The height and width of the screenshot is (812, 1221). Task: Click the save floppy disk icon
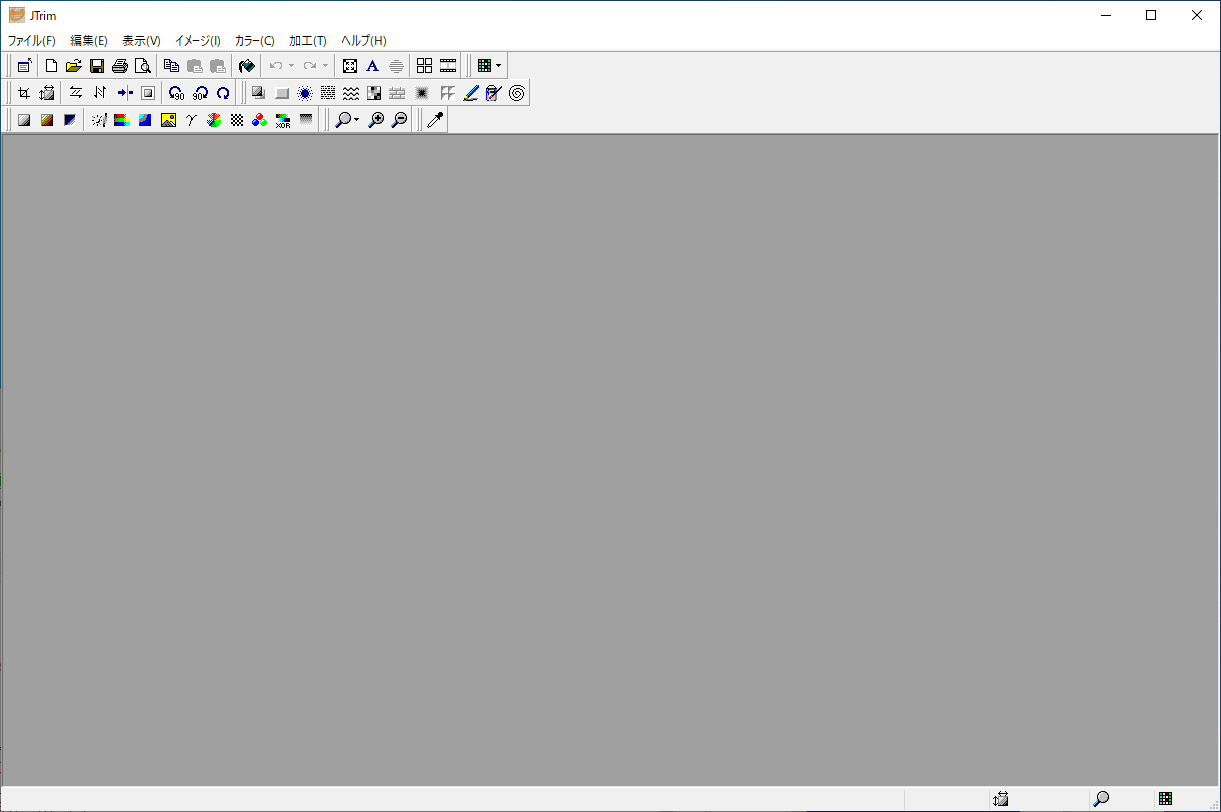97,66
